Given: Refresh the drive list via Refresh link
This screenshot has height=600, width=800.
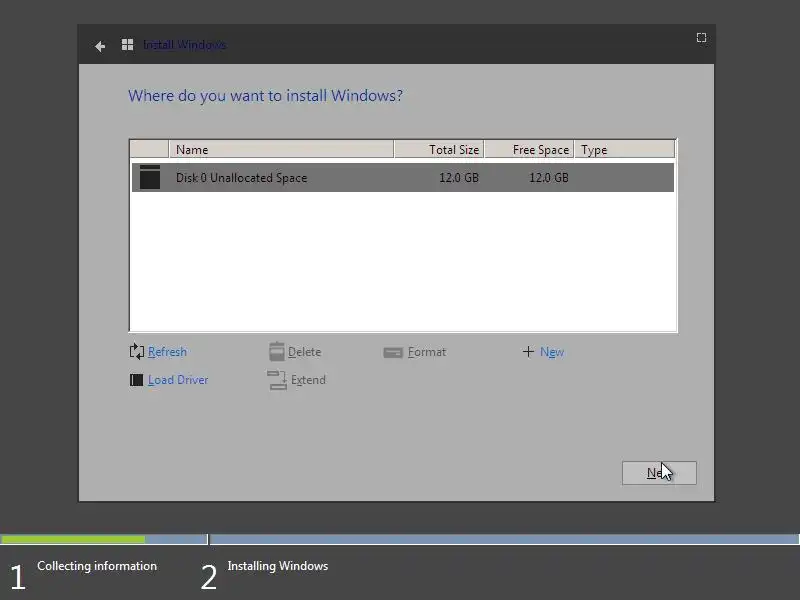Looking at the screenshot, I should click(167, 352).
